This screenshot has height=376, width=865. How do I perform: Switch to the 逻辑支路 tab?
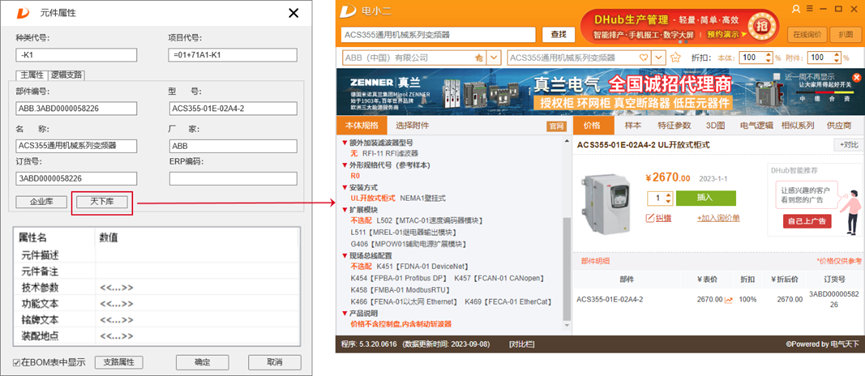(67, 75)
